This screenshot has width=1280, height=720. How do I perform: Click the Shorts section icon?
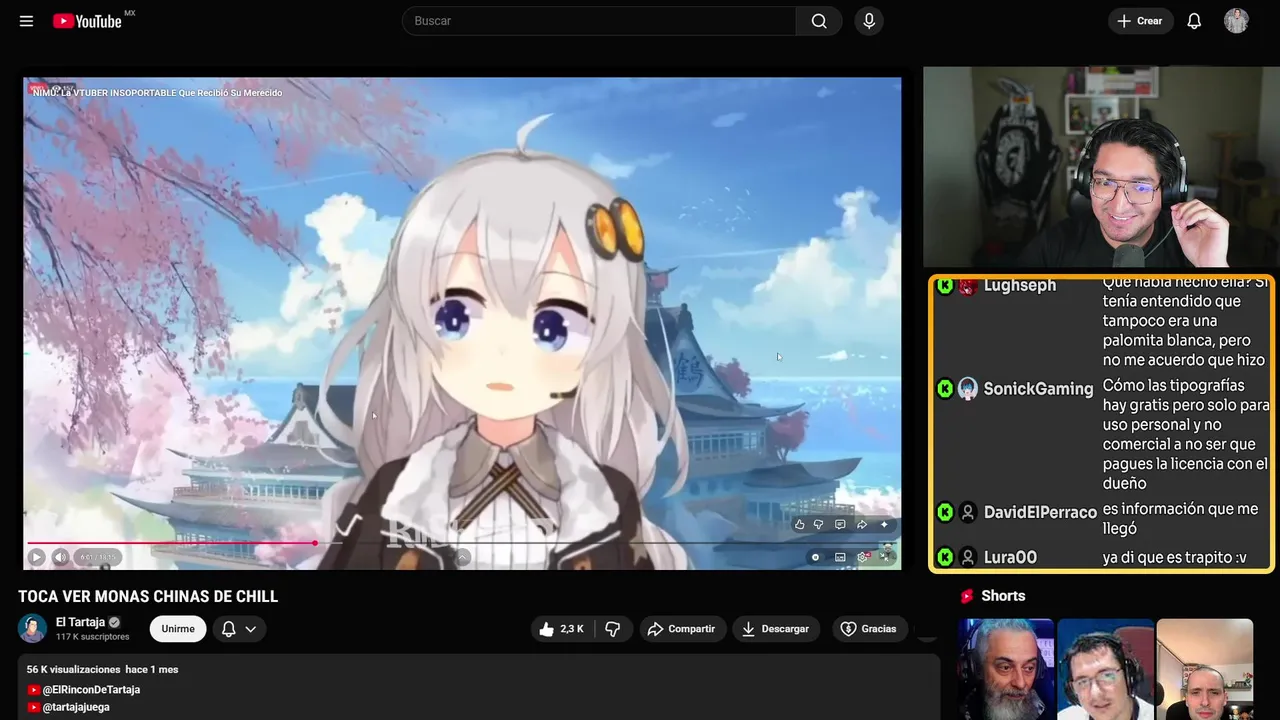pos(967,596)
